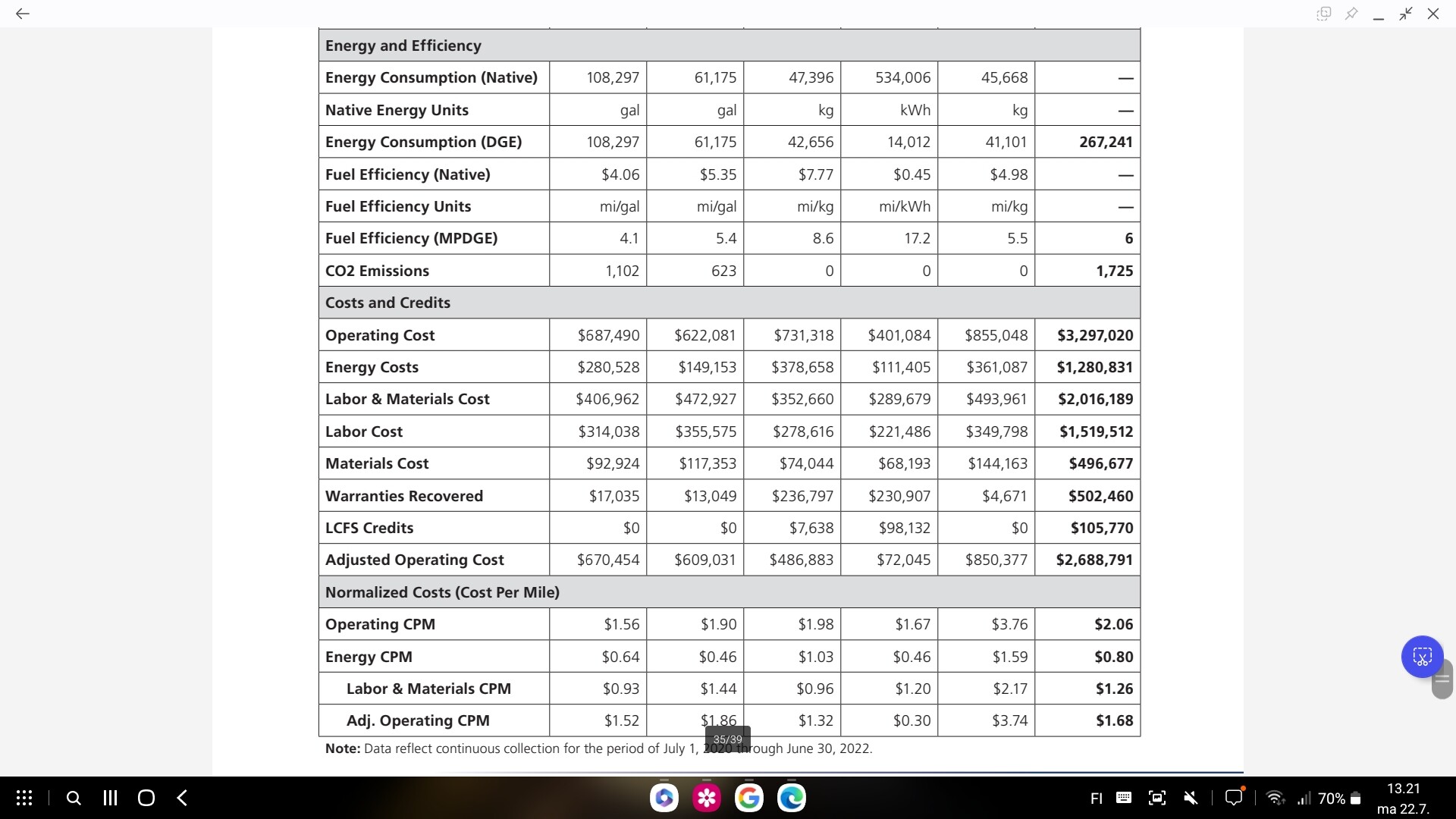
Task: Select the $378,658 energy cost cell
Action: point(802,367)
